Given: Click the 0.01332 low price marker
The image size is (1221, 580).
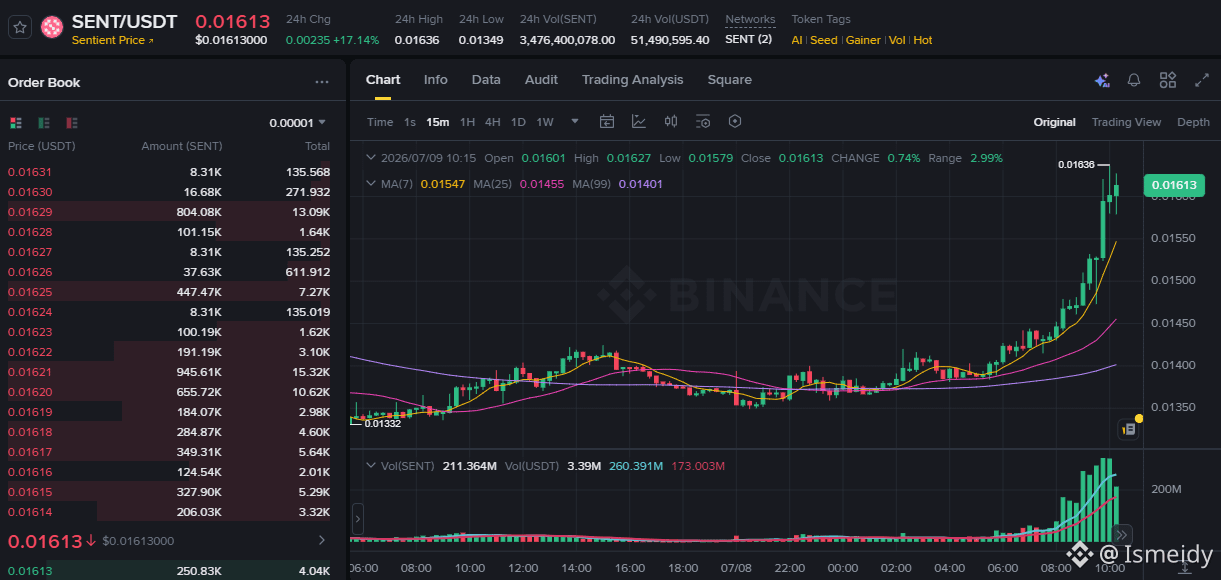Looking at the screenshot, I should coord(382,424).
